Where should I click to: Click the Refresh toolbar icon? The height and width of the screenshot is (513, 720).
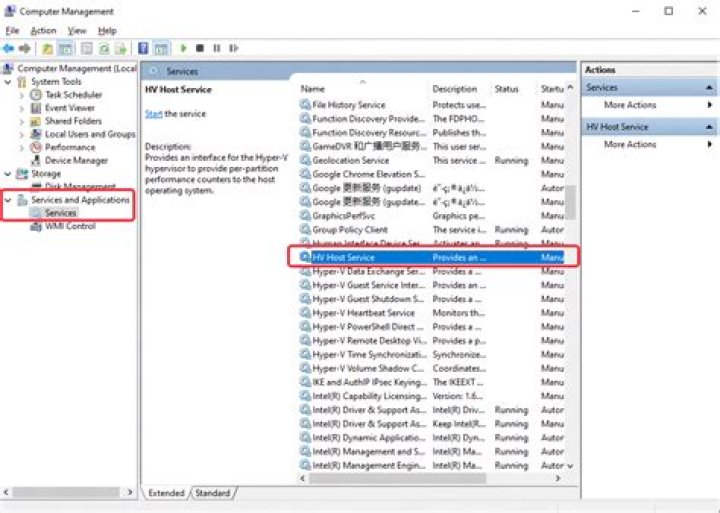(x=104, y=48)
